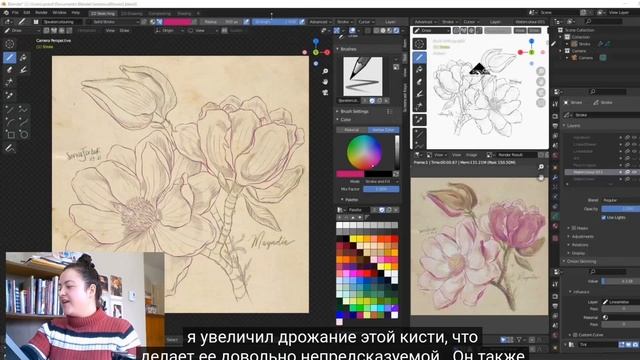Select the Arc primitive tool
This screenshot has height=360, width=640.
click(10, 122)
